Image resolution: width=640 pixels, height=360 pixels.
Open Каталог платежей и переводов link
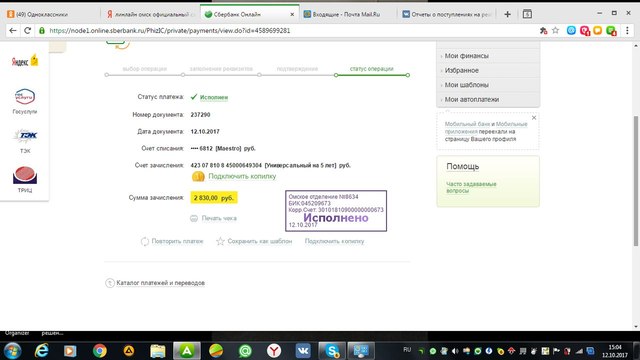[160, 283]
